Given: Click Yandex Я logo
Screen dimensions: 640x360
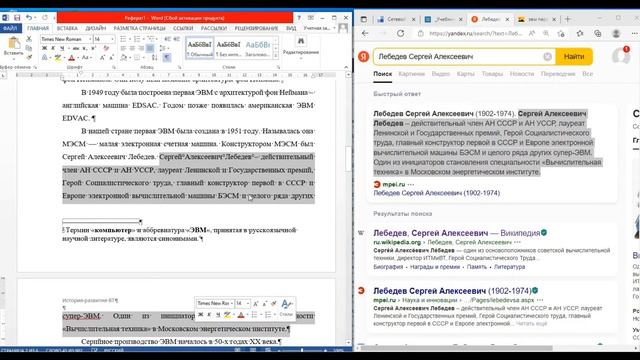Looking at the screenshot, I should coord(363,57).
